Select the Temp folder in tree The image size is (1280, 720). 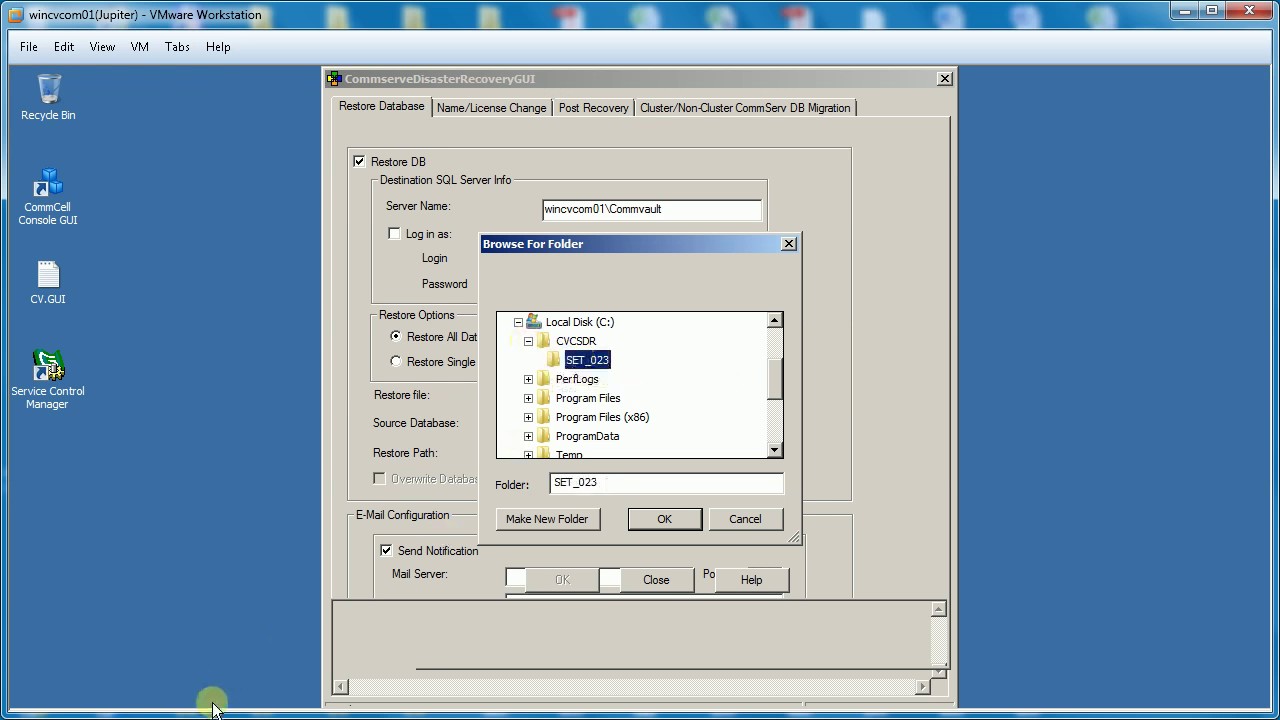[x=569, y=454]
